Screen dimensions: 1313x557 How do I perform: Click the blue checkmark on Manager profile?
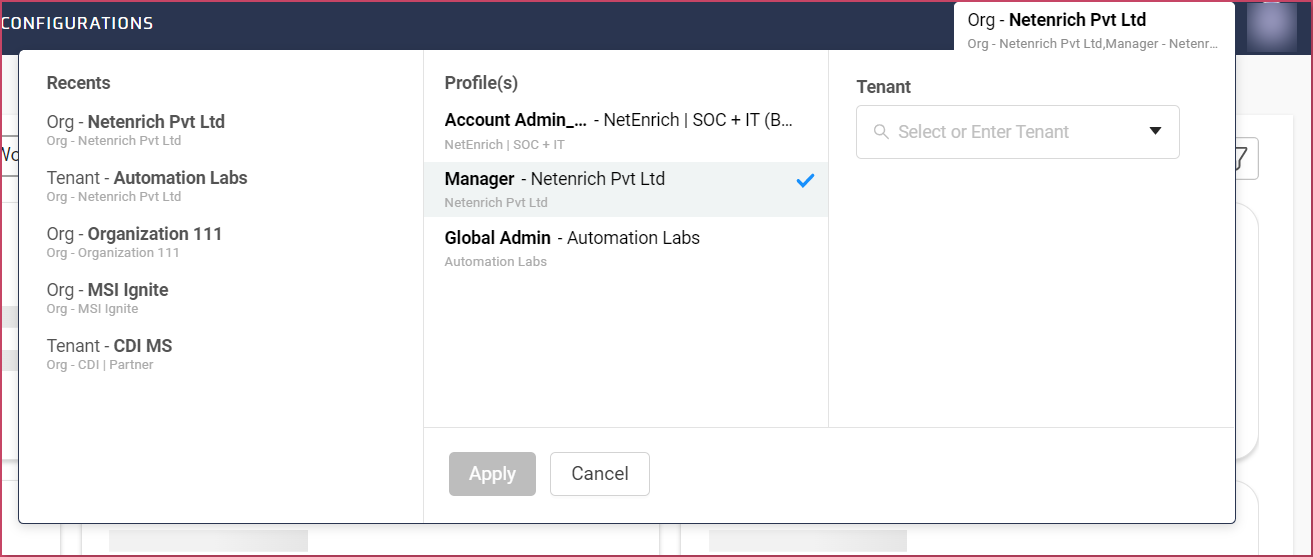coord(805,181)
